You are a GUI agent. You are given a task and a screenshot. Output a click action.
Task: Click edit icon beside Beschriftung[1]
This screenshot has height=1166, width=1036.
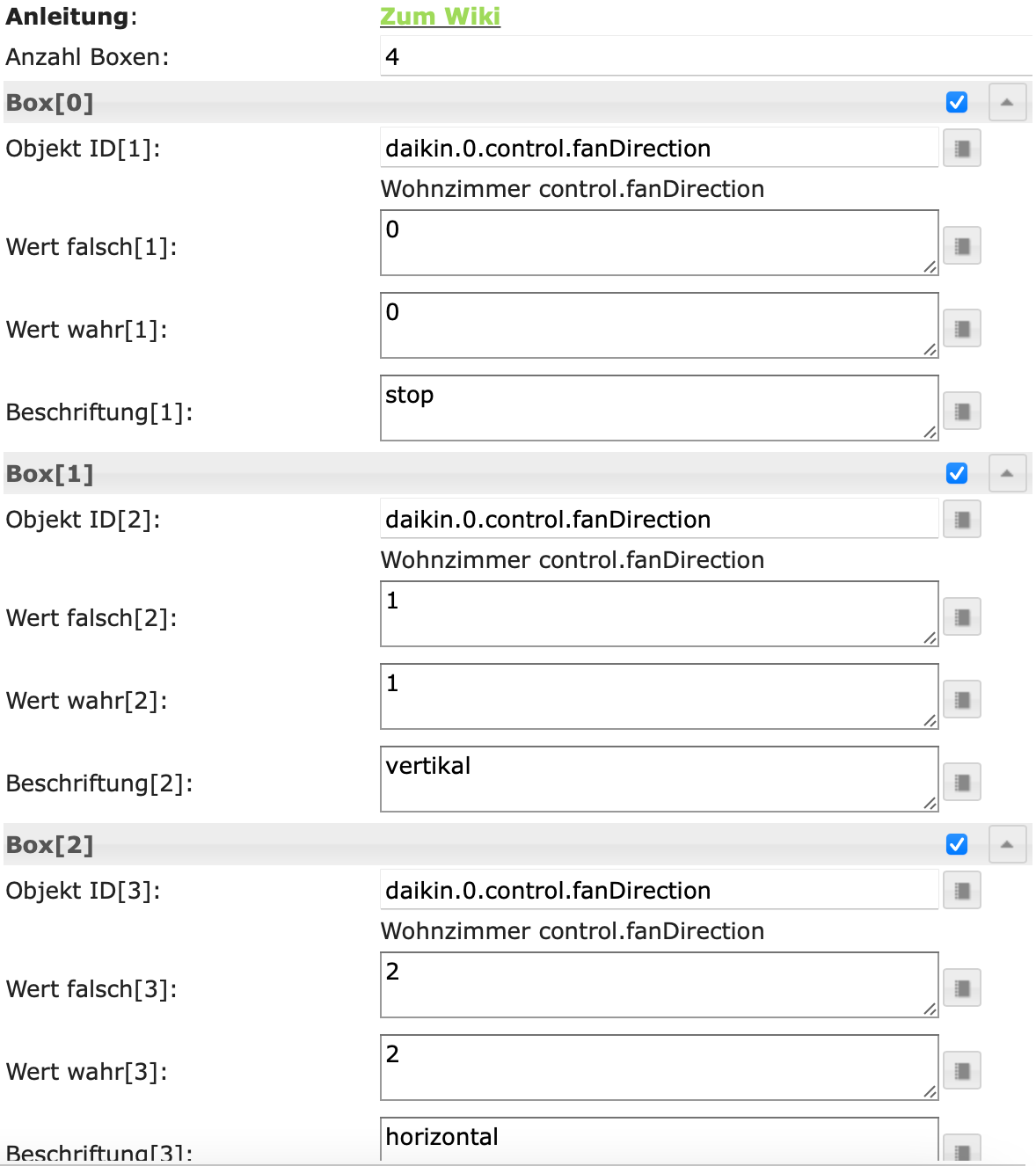coord(961,411)
